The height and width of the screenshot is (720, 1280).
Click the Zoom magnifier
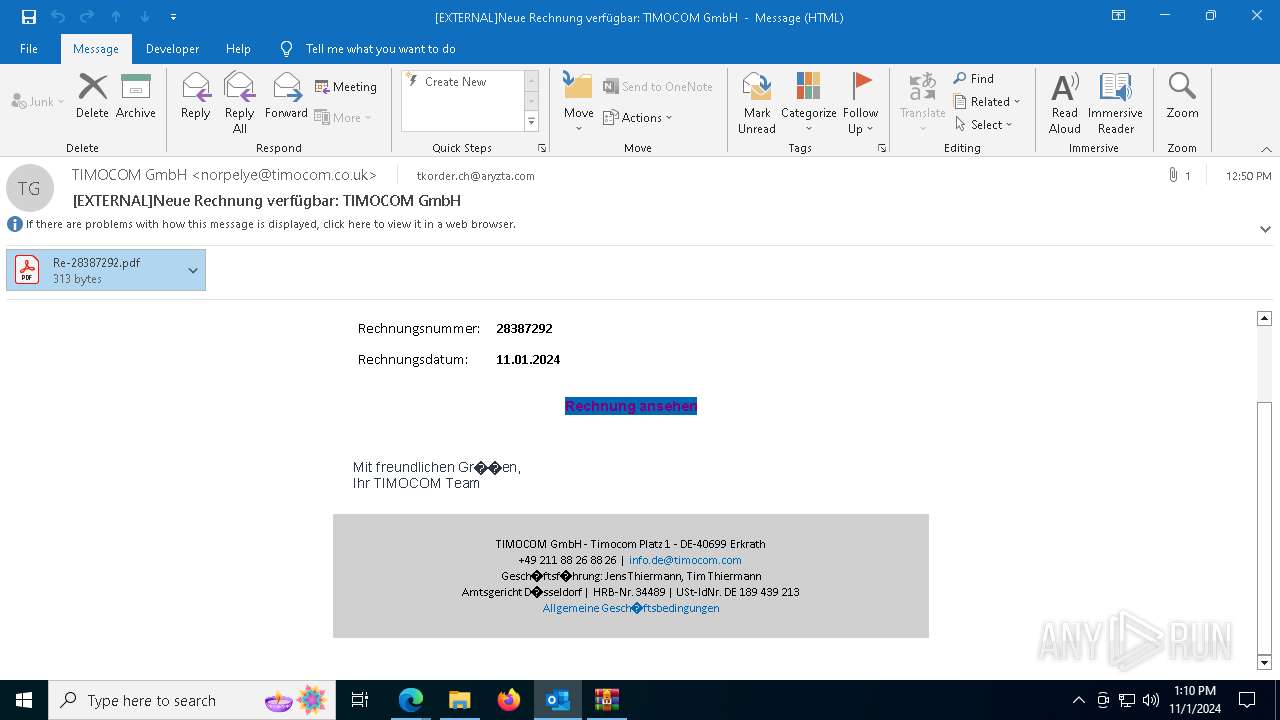1182,96
